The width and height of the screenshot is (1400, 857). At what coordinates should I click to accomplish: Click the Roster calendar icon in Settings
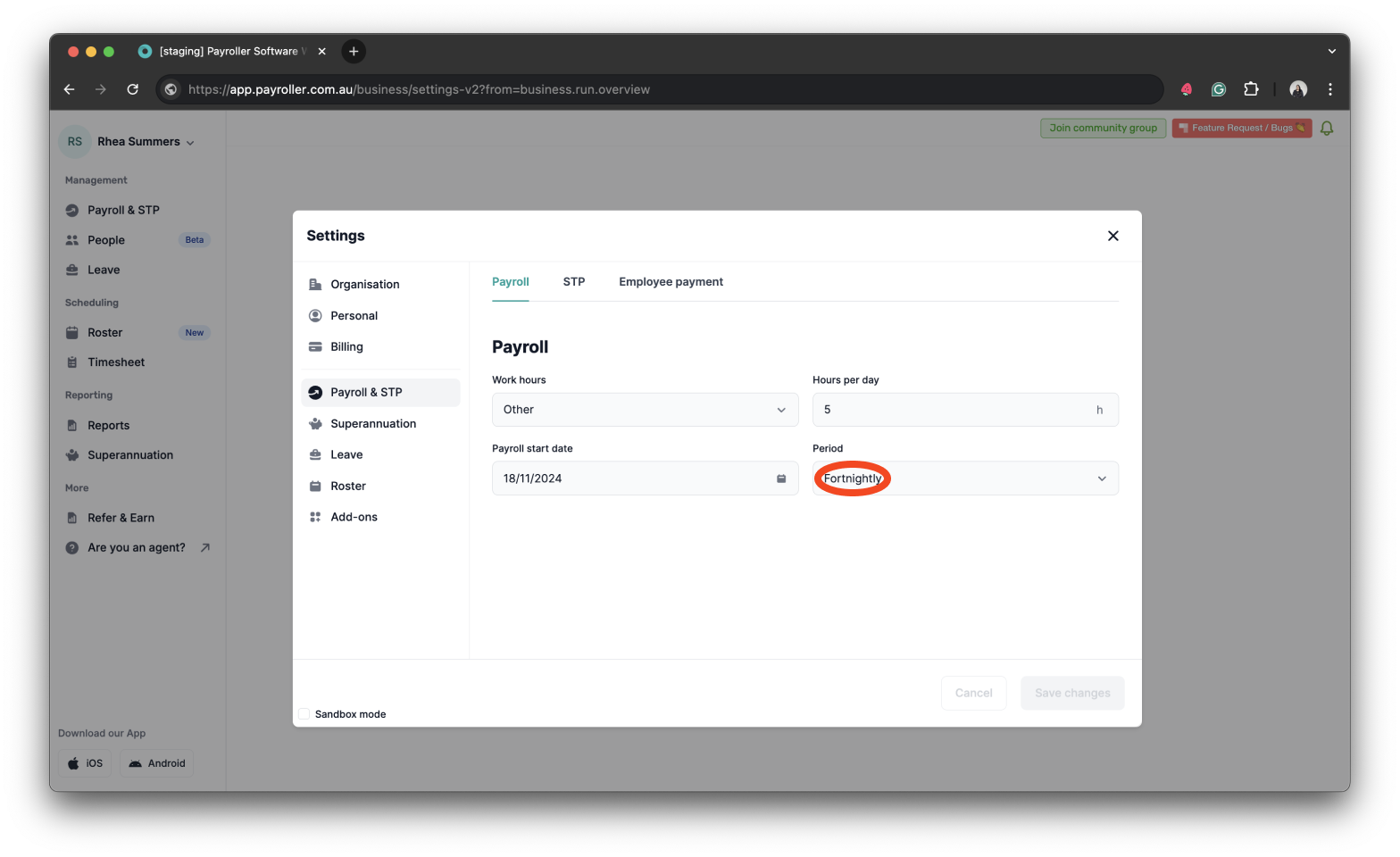coord(315,487)
